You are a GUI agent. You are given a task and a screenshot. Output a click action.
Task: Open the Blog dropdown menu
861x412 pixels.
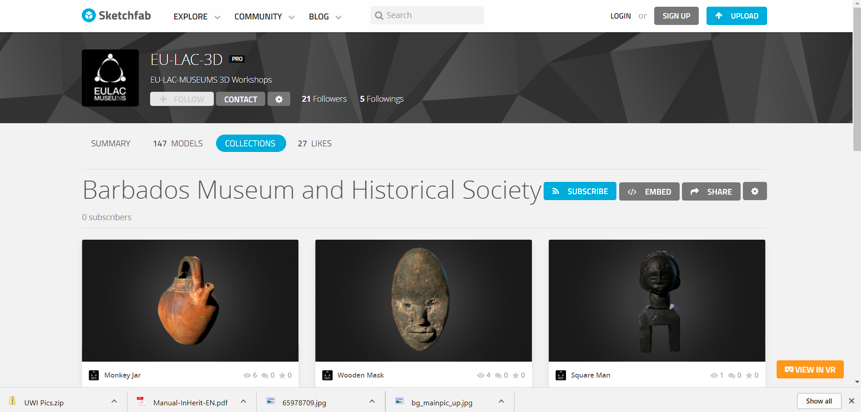point(325,16)
